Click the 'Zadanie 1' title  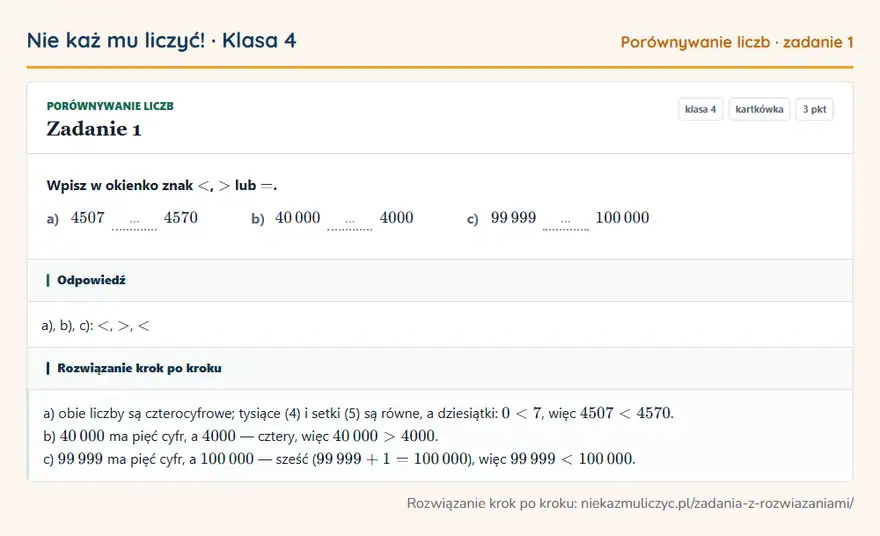pyautogui.click(x=94, y=129)
